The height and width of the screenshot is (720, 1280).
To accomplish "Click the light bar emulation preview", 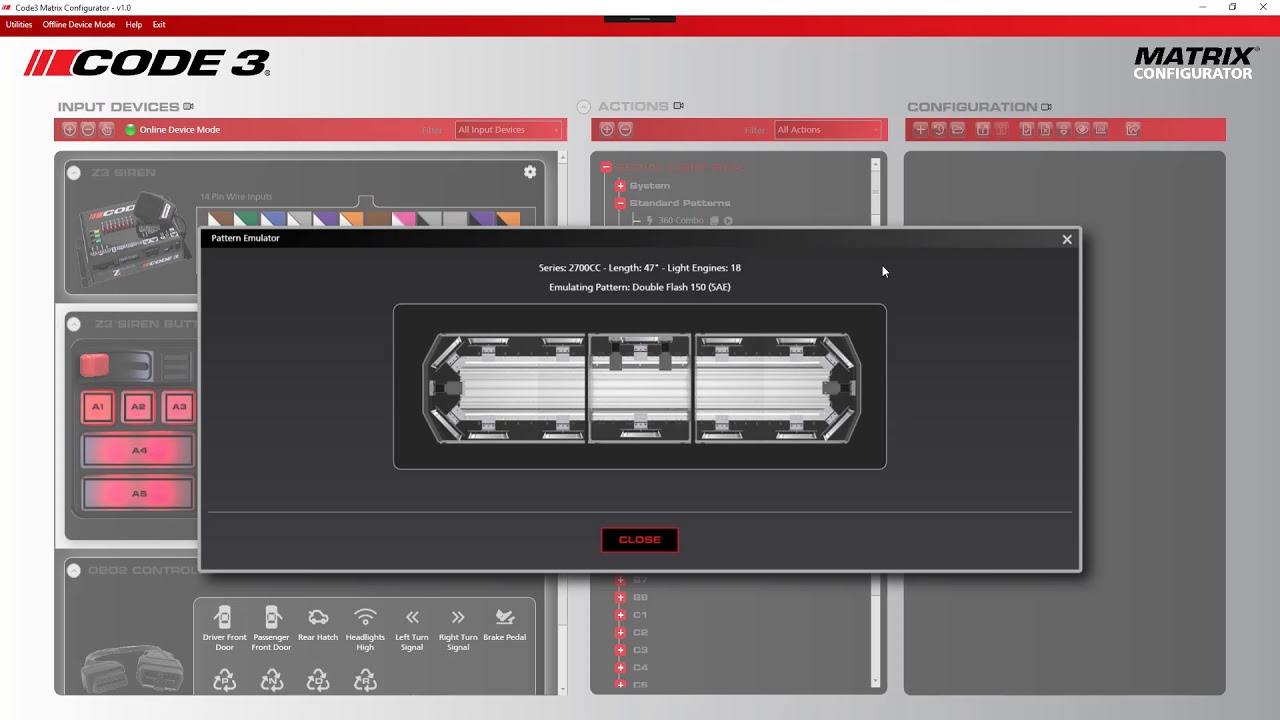I will 640,387.
